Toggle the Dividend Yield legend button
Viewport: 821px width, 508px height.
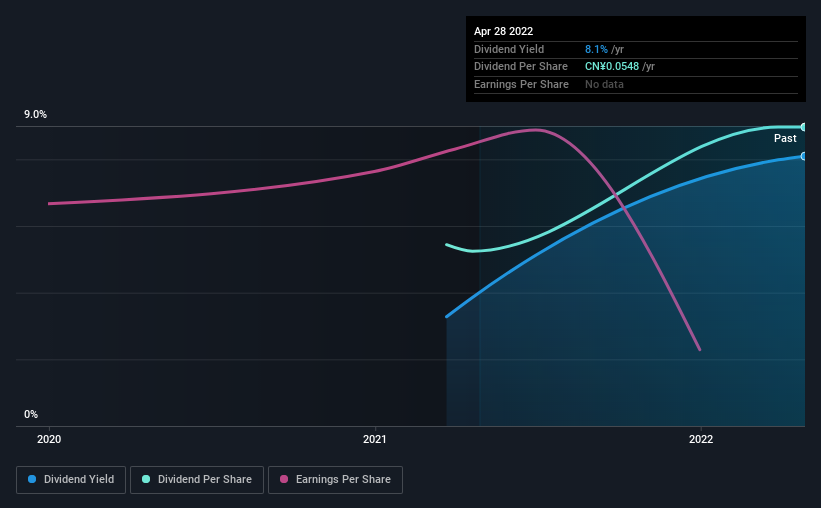(71, 480)
